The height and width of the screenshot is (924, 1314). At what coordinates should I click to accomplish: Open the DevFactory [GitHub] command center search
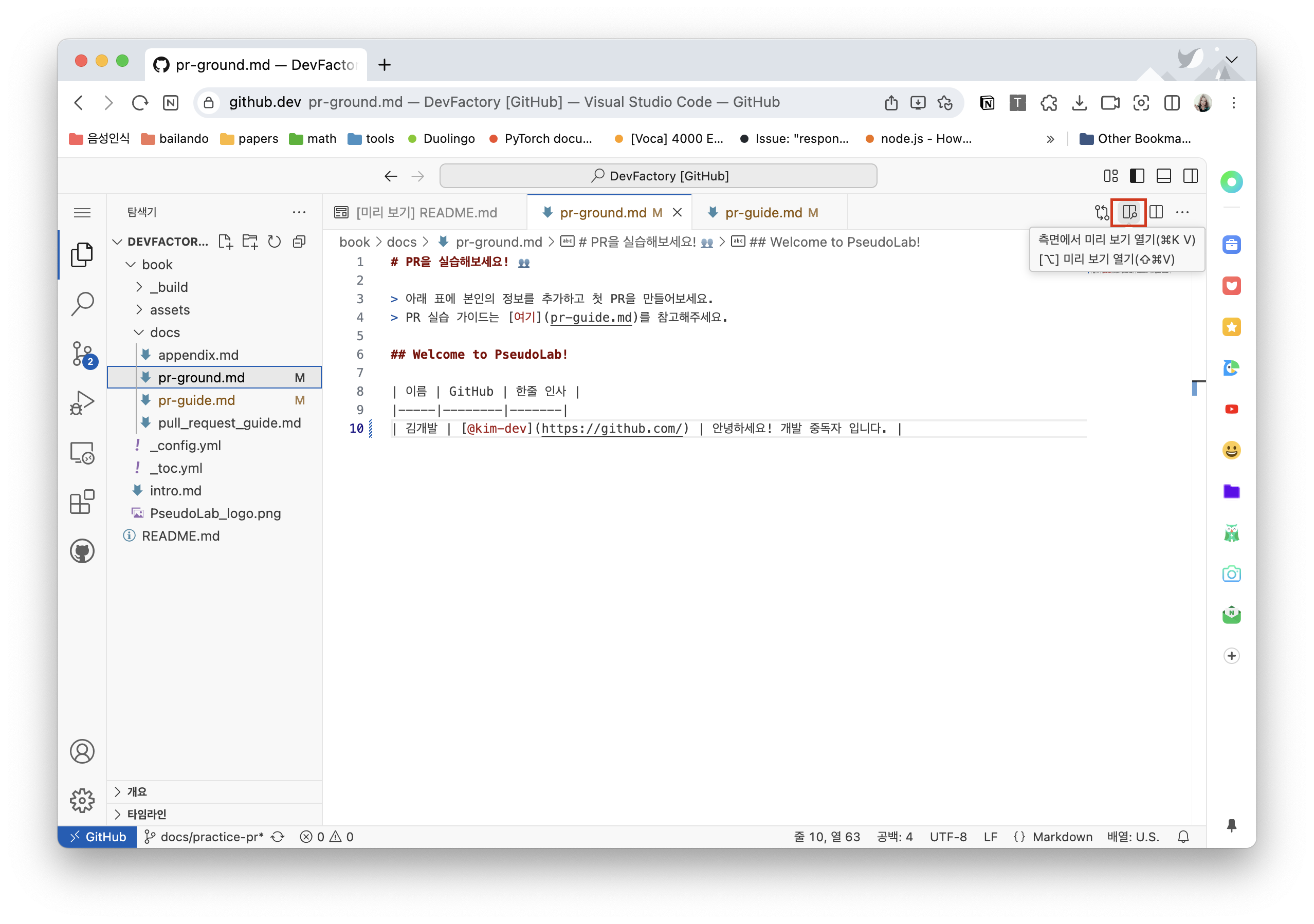(658, 176)
